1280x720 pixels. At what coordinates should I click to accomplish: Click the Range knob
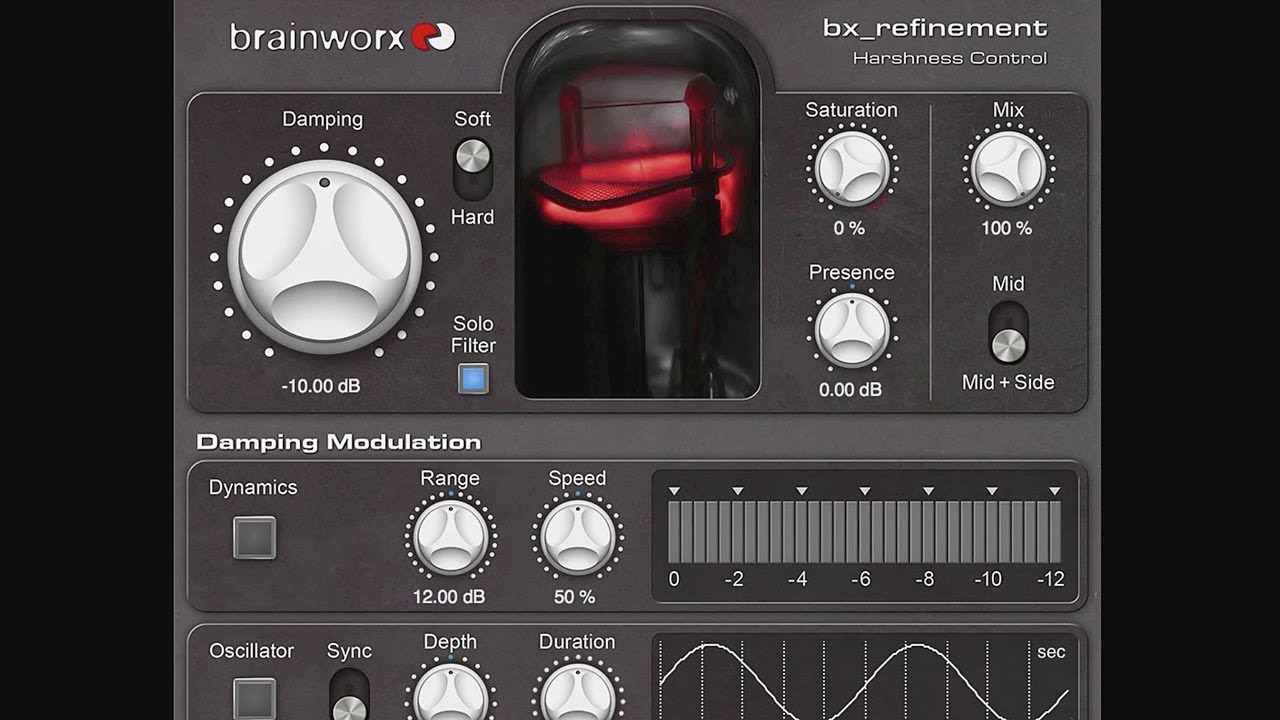[x=451, y=538]
